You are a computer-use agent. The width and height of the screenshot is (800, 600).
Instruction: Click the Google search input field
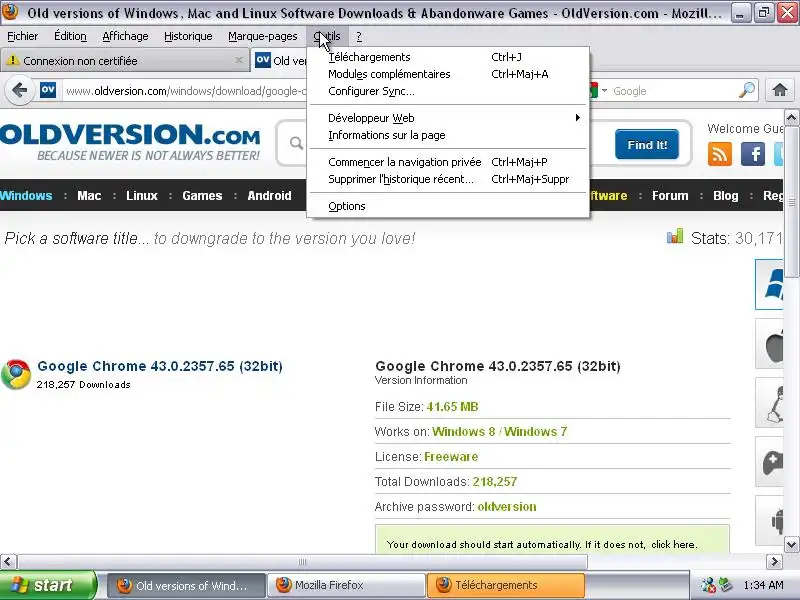(673, 91)
